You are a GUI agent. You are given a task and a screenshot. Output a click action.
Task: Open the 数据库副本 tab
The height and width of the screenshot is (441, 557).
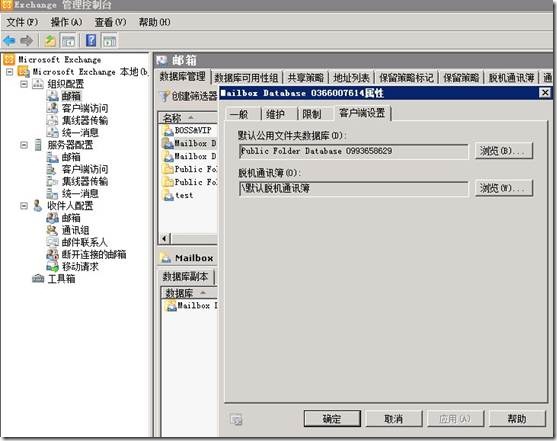185,277
